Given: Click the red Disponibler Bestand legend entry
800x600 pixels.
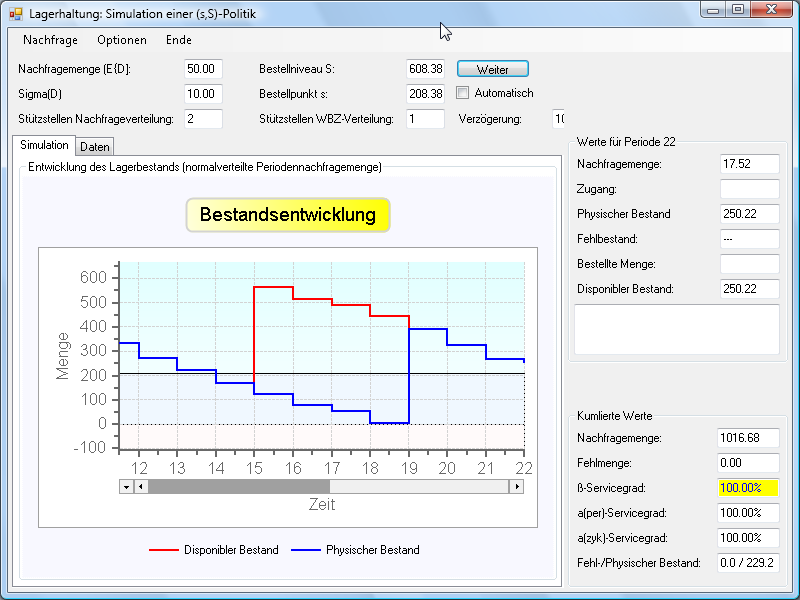Looking at the screenshot, I should [x=214, y=550].
